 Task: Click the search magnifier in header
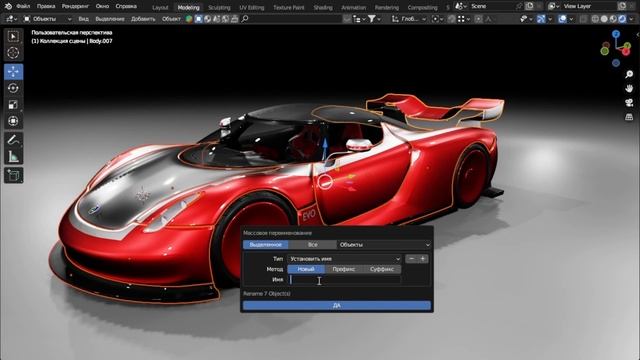245,19
